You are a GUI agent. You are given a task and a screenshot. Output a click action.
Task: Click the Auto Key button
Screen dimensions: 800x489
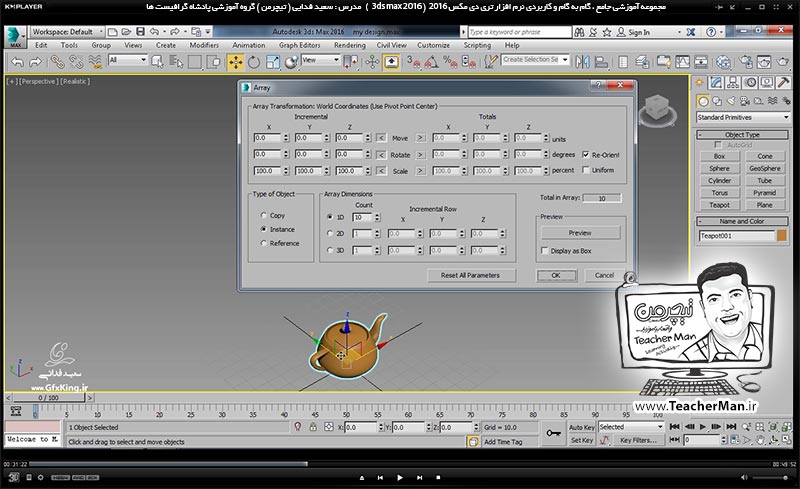pos(582,427)
